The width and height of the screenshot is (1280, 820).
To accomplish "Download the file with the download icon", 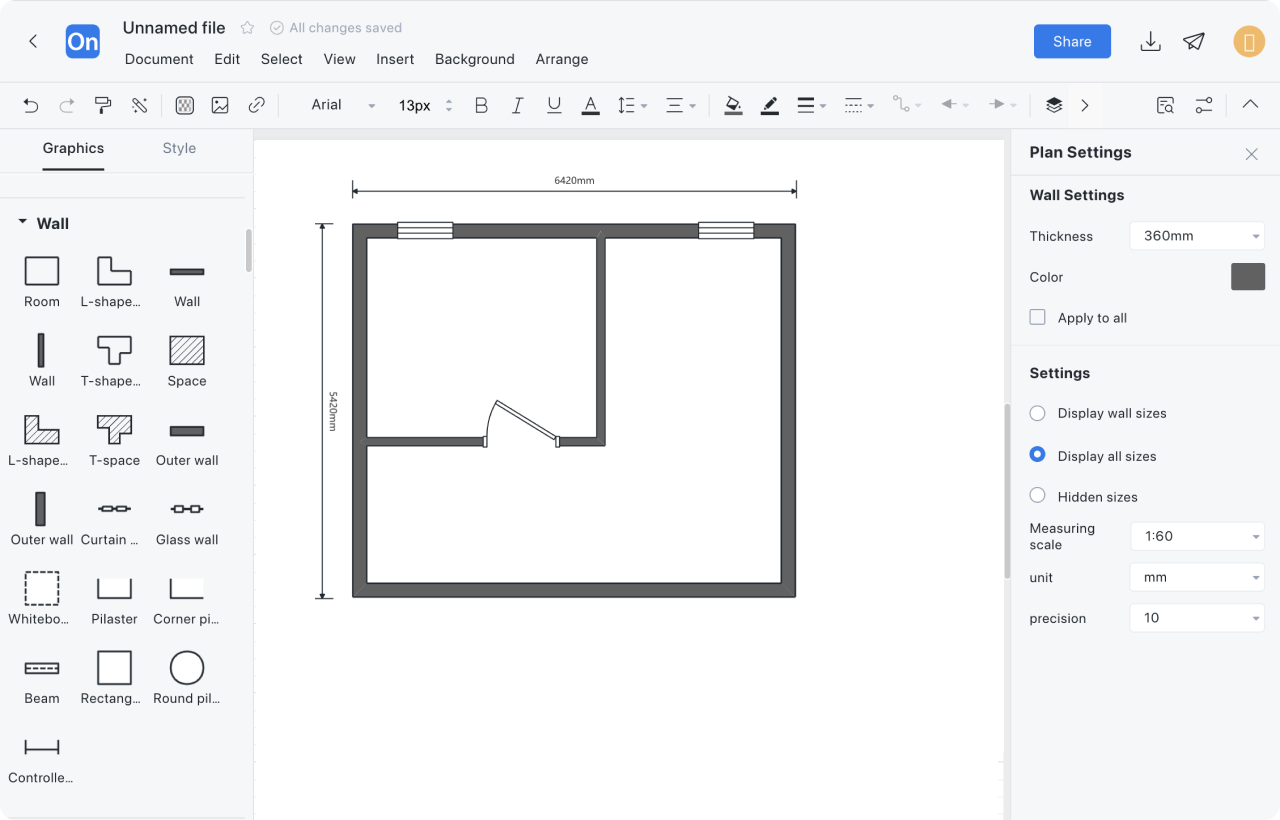I will (1150, 41).
